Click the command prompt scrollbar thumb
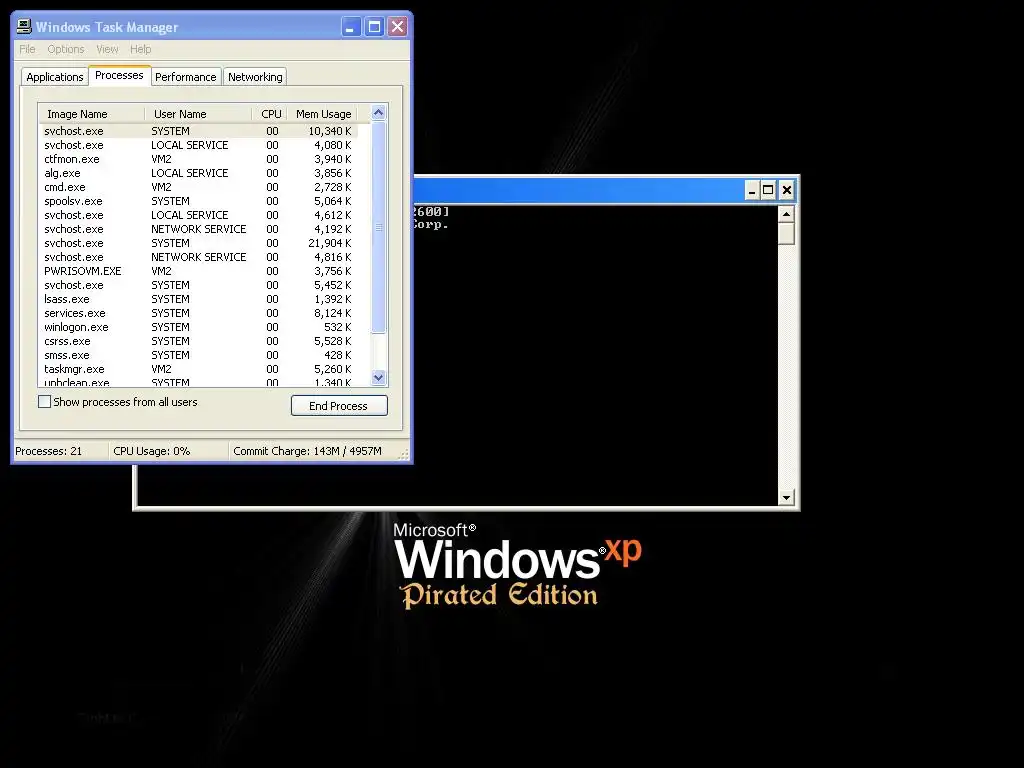1024x768 pixels. [x=787, y=234]
